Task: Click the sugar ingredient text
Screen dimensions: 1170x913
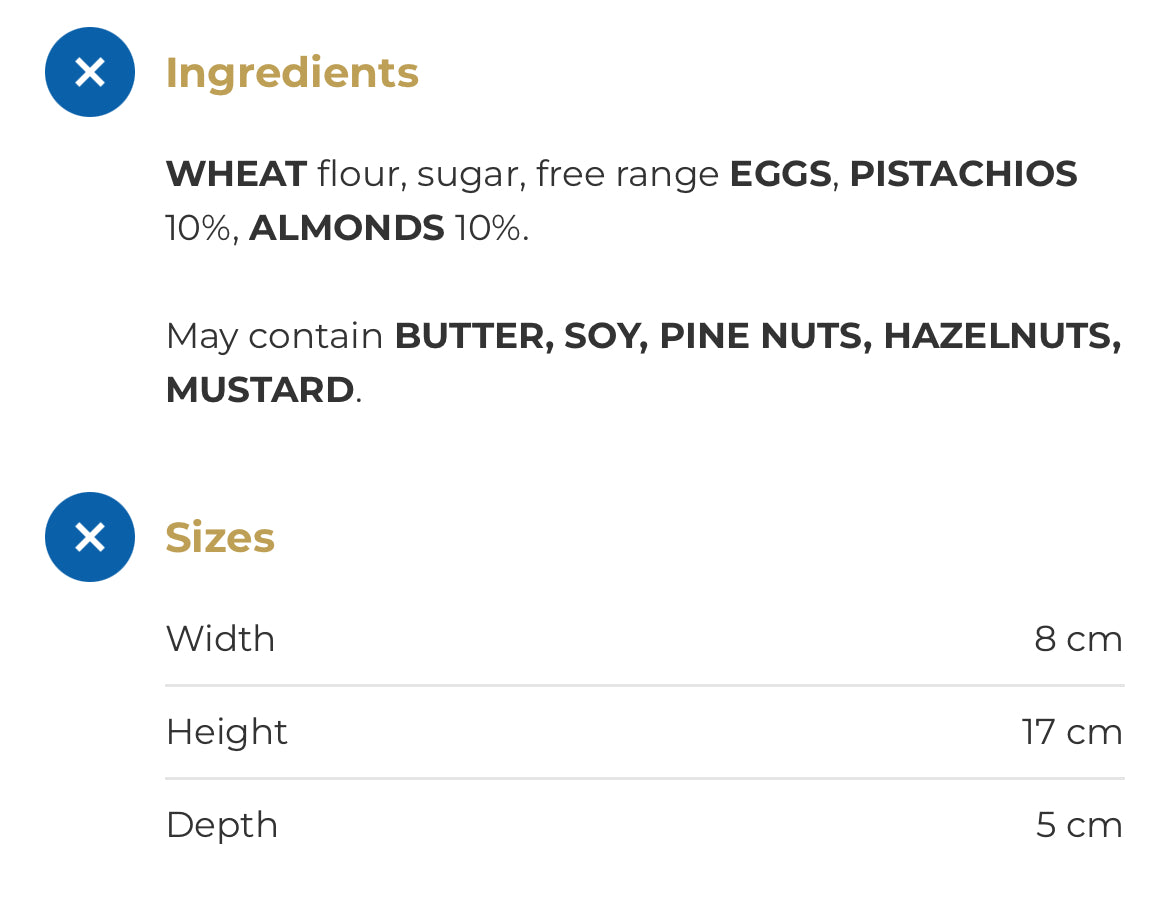Action: (x=472, y=176)
